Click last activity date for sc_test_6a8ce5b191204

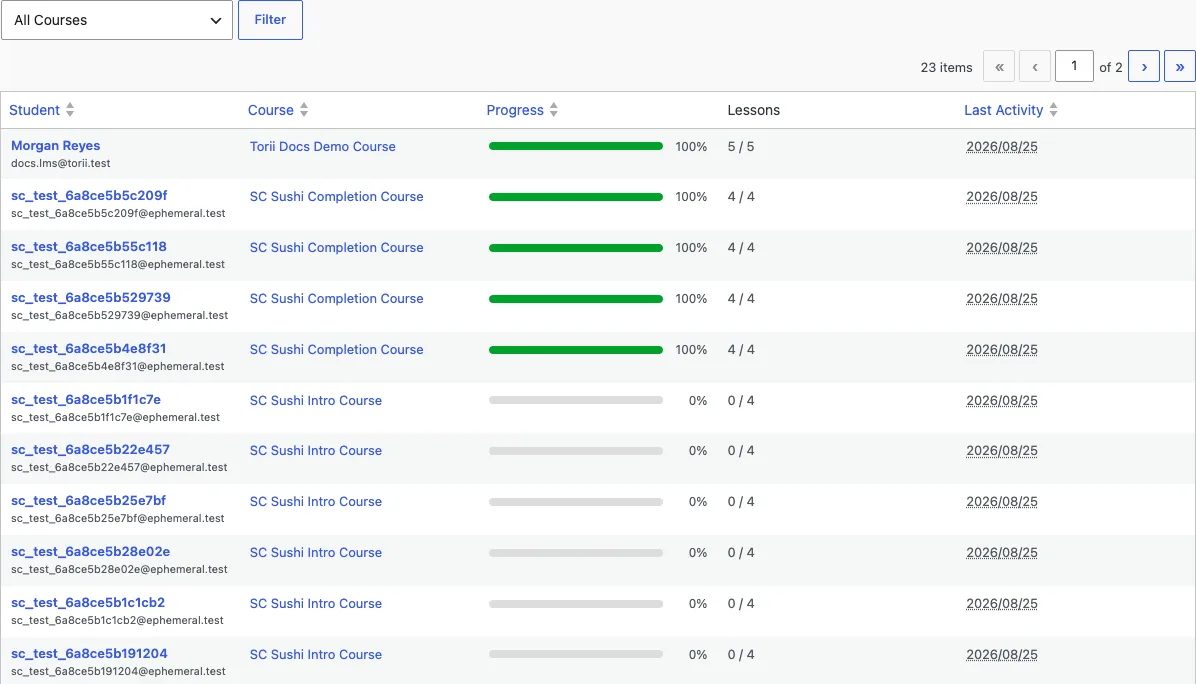click(x=1001, y=655)
